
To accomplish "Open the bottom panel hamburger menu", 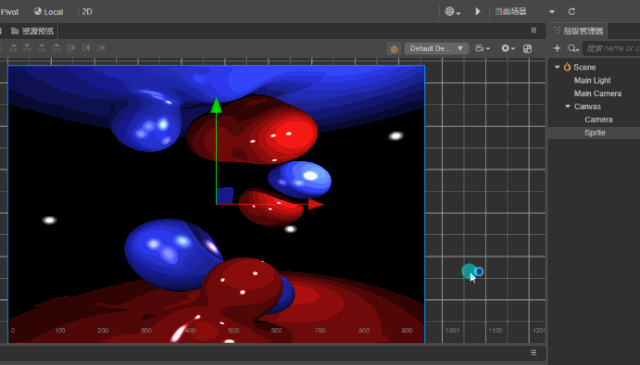I will tap(533, 352).
